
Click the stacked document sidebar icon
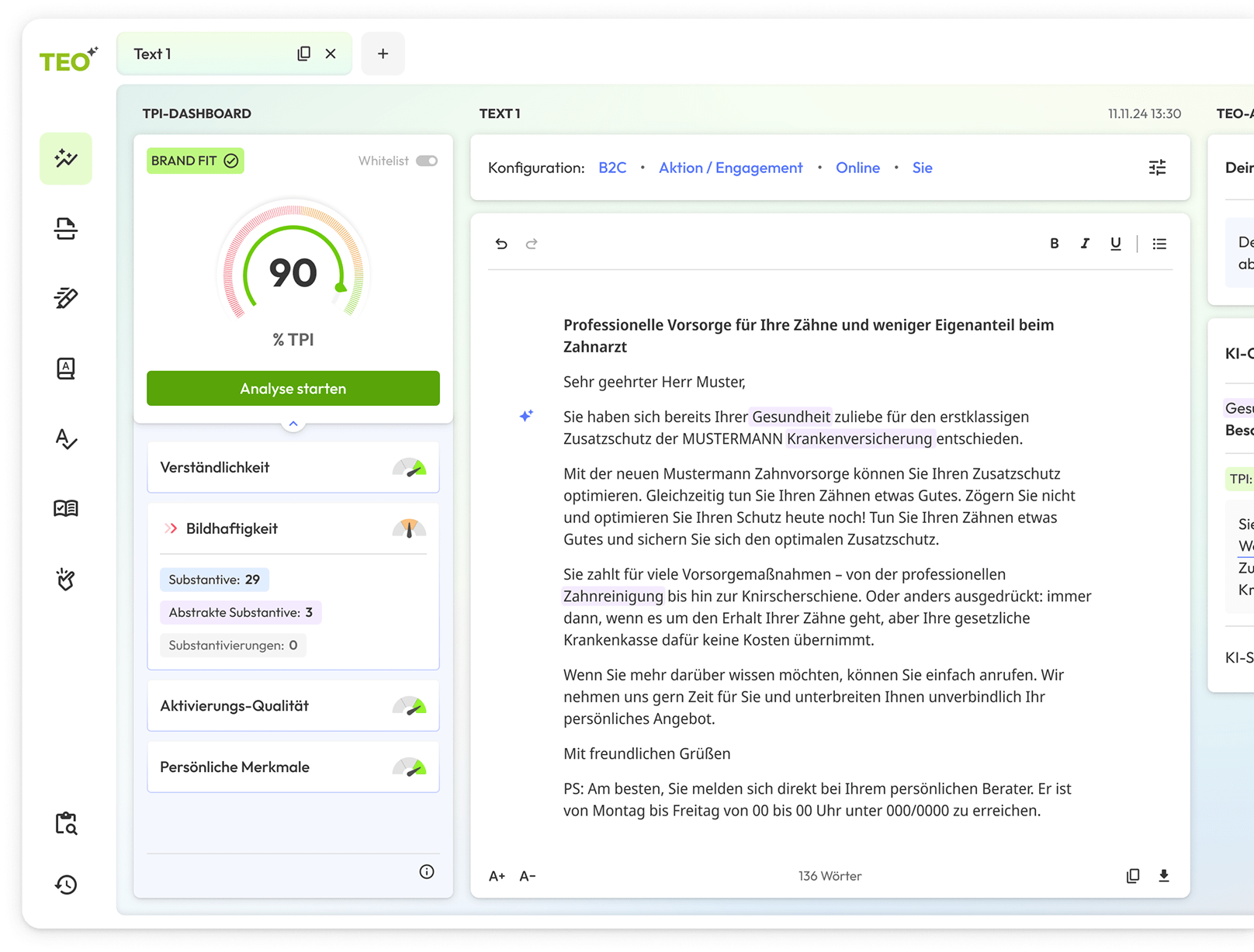tap(66, 229)
